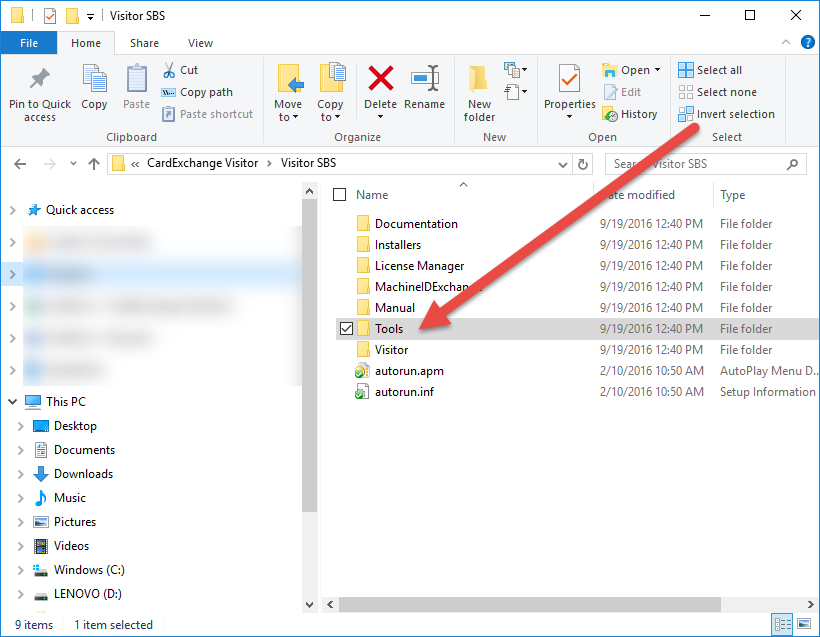Click the New folder quick access toolbar icon

click(72, 16)
